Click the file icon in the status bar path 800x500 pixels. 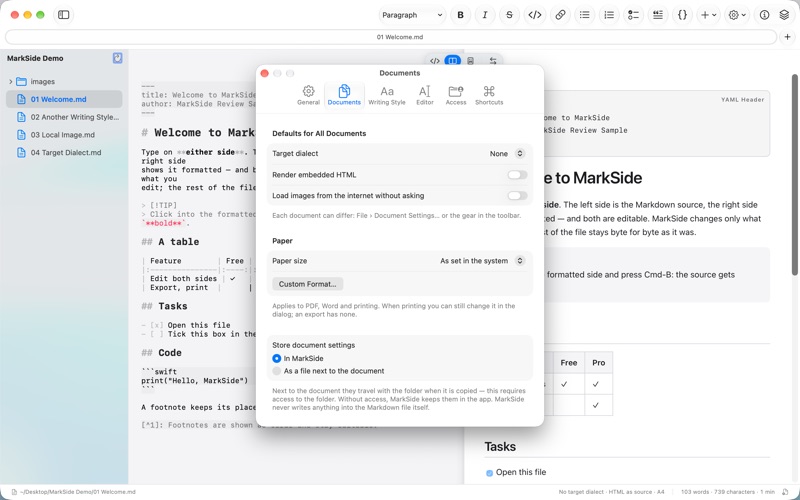14,492
